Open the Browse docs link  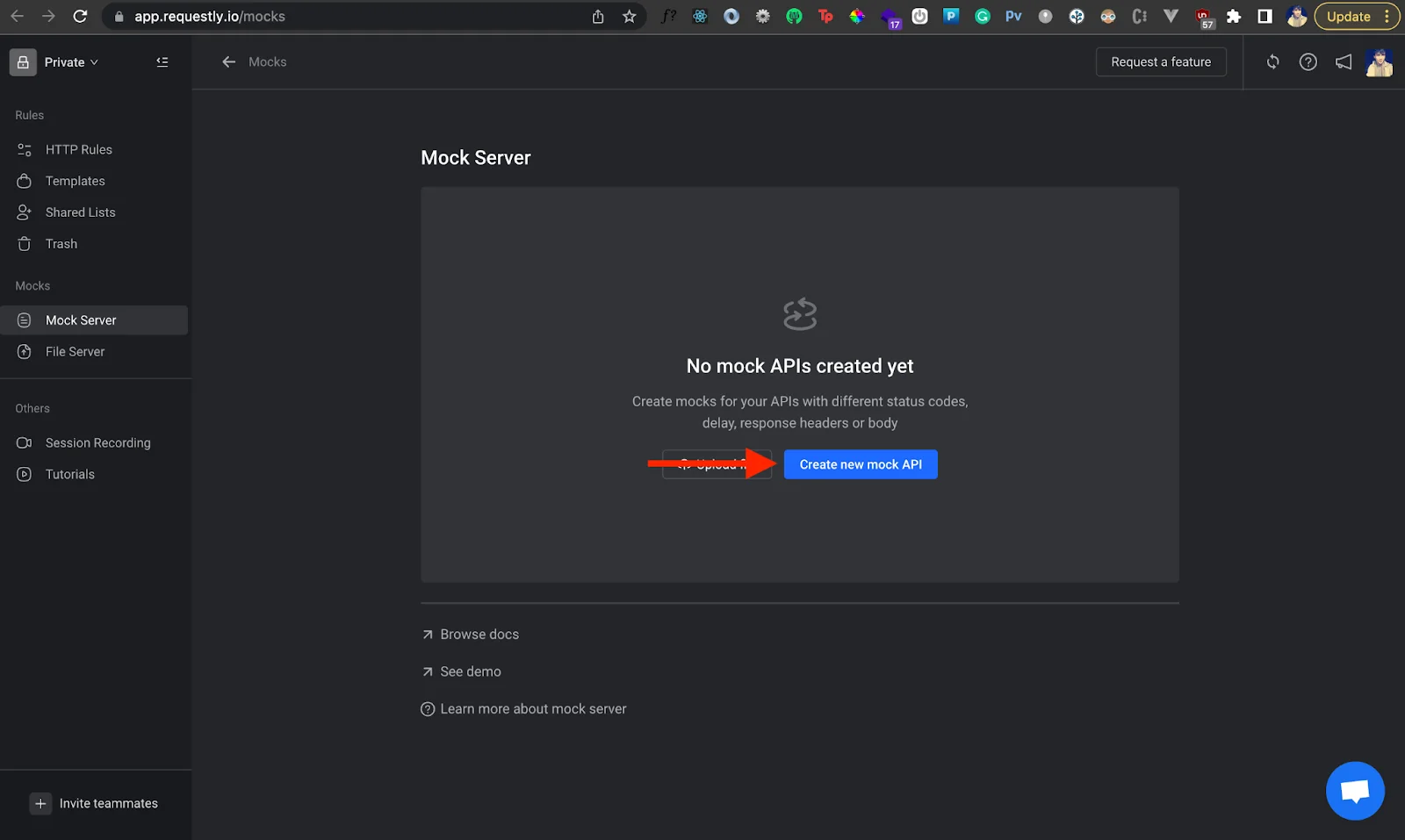(470, 635)
